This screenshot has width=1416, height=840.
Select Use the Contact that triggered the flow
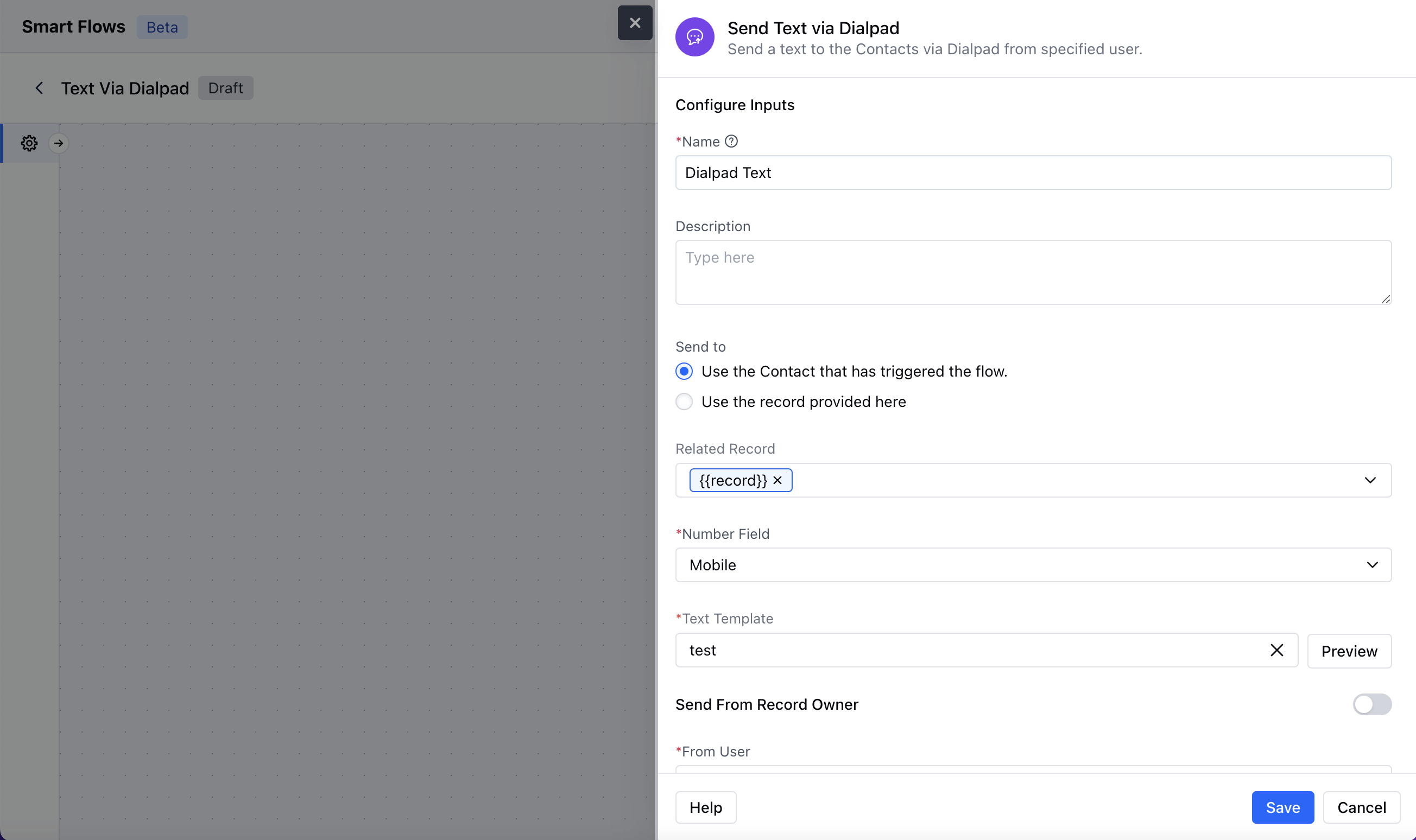(x=684, y=371)
